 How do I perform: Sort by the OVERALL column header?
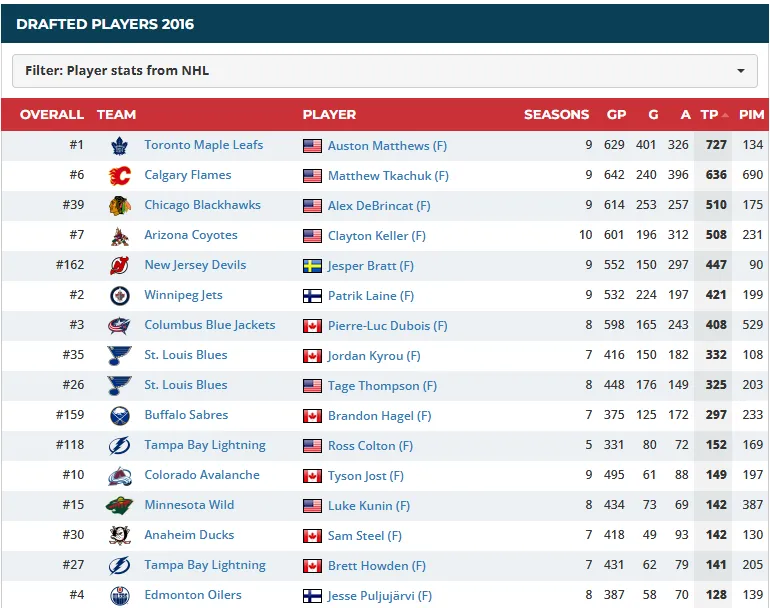(x=52, y=114)
